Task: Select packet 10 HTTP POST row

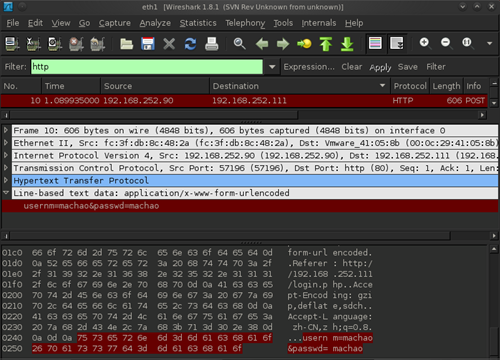Action: coord(244,101)
